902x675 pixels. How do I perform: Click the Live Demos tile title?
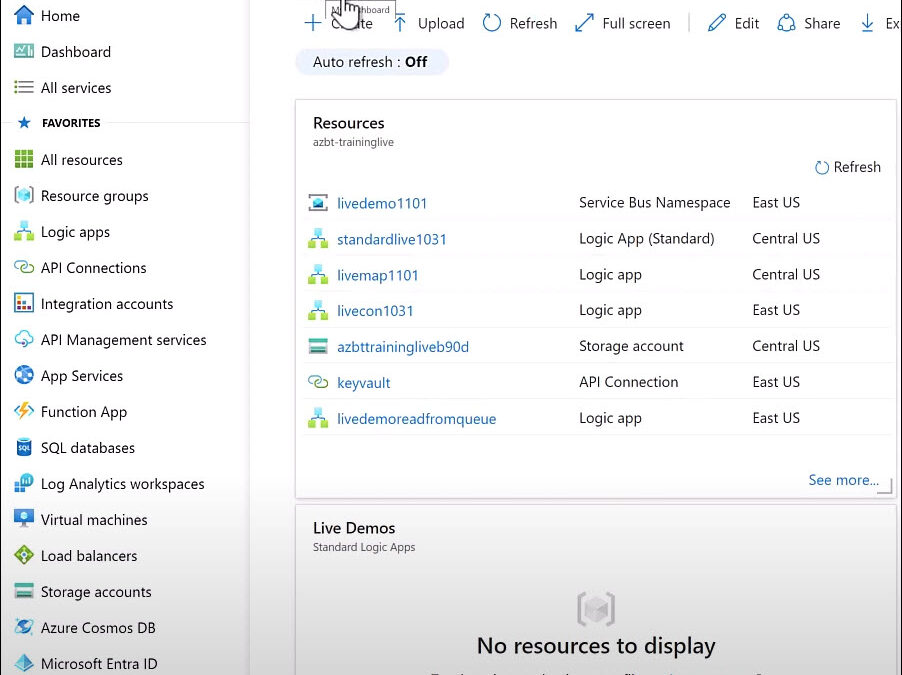[354, 528]
